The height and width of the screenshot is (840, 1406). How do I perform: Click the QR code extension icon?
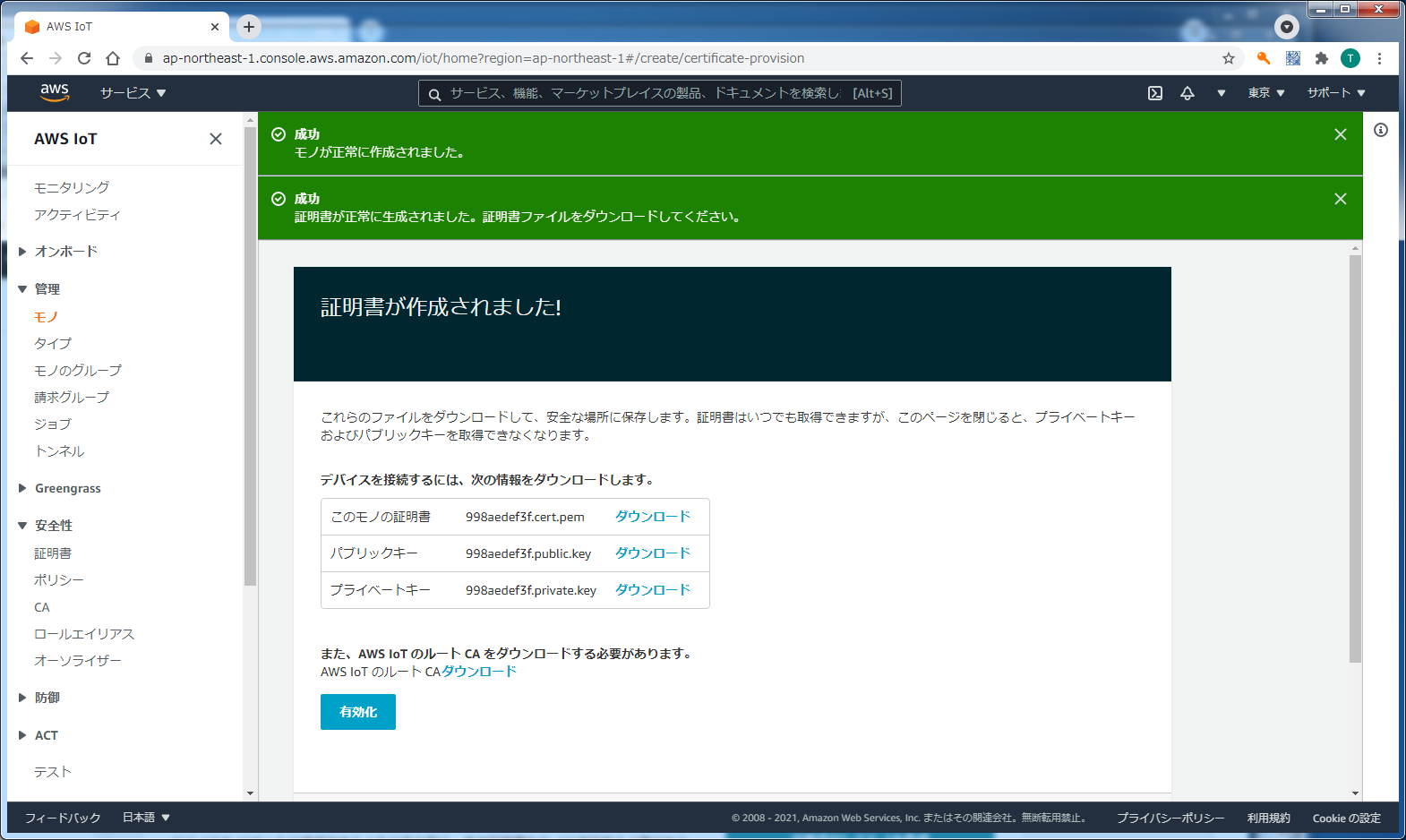coord(1293,58)
